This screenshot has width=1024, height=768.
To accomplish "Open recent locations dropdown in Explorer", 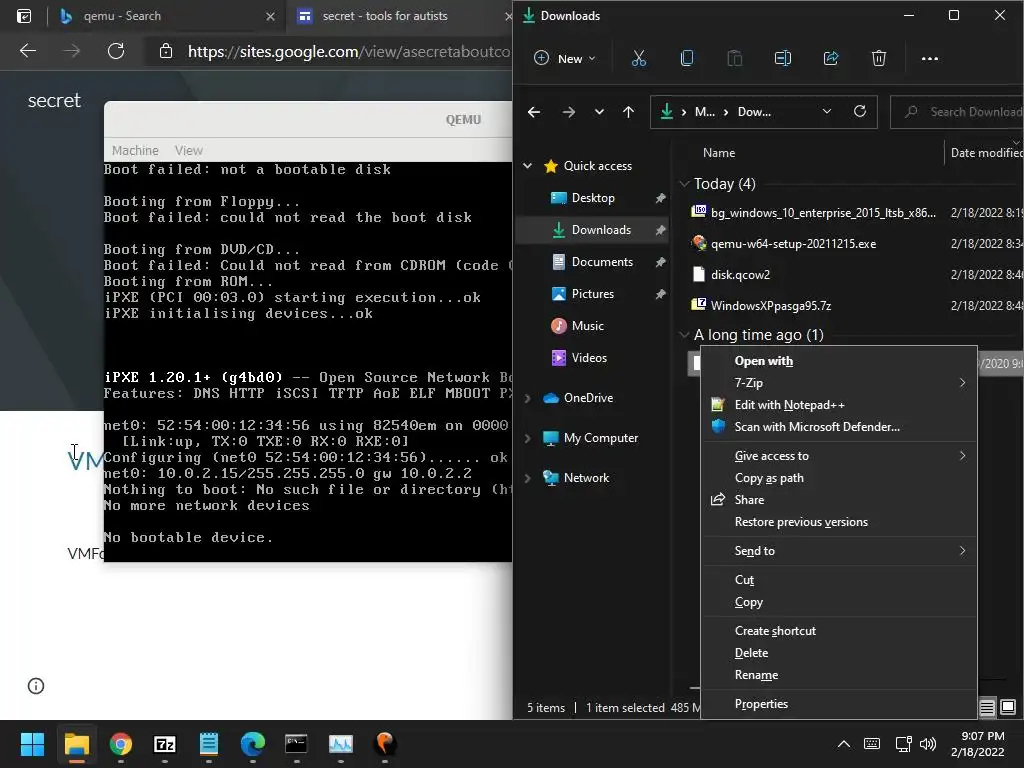I will [599, 112].
